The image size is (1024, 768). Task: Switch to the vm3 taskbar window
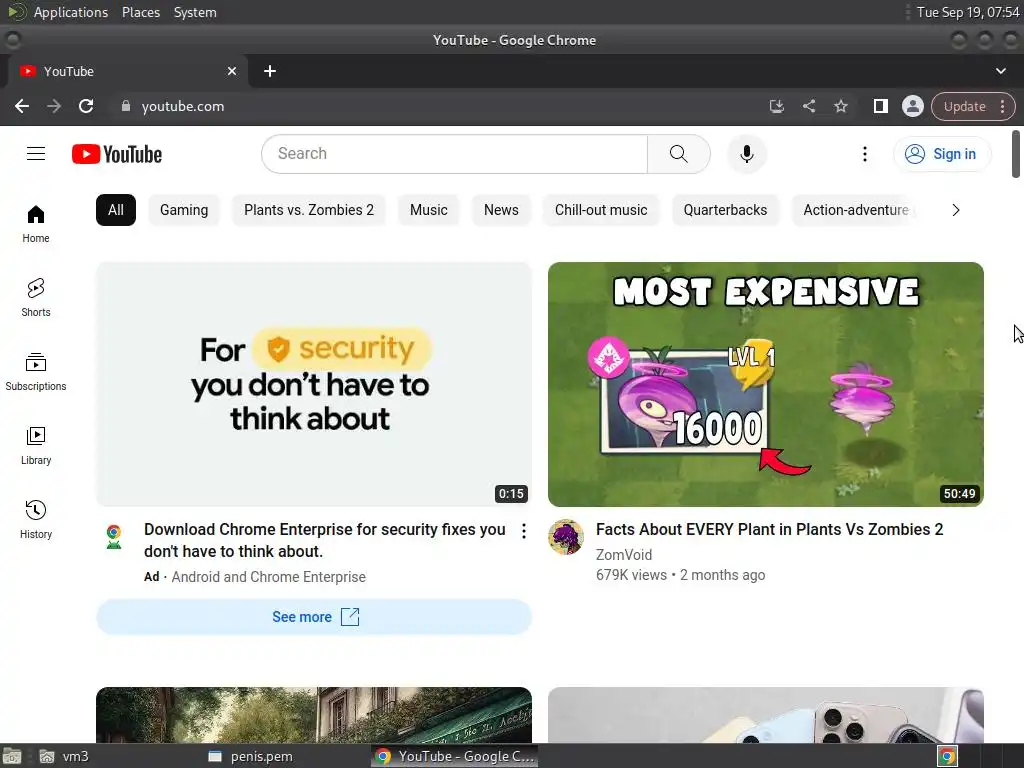coord(65,756)
